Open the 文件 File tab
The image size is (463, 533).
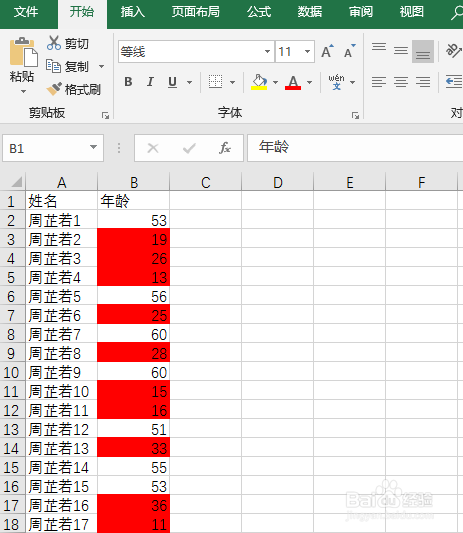pyautogui.click(x=26, y=12)
